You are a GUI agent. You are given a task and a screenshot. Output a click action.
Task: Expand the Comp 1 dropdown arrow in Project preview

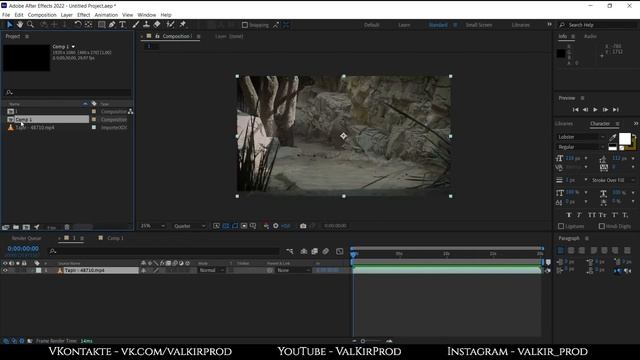(x=73, y=47)
